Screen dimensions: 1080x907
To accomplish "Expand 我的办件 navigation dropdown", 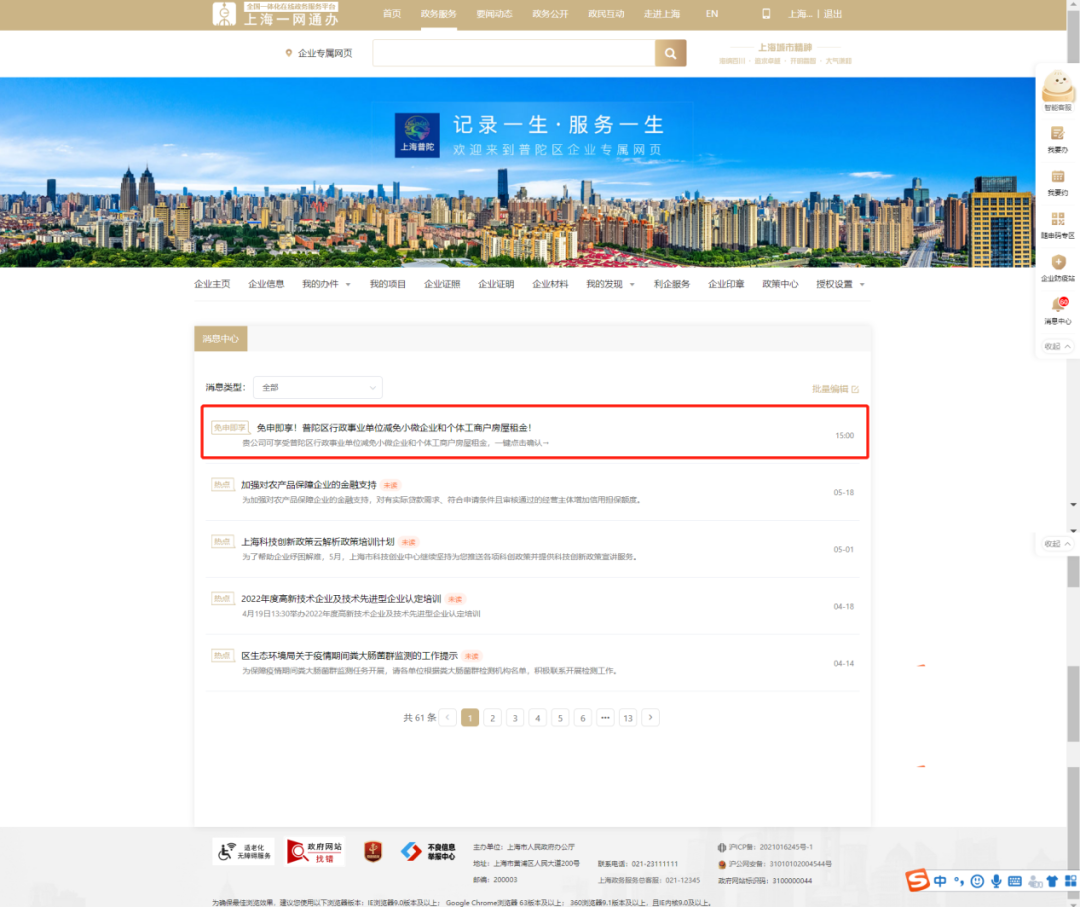I will [x=326, y=284].
